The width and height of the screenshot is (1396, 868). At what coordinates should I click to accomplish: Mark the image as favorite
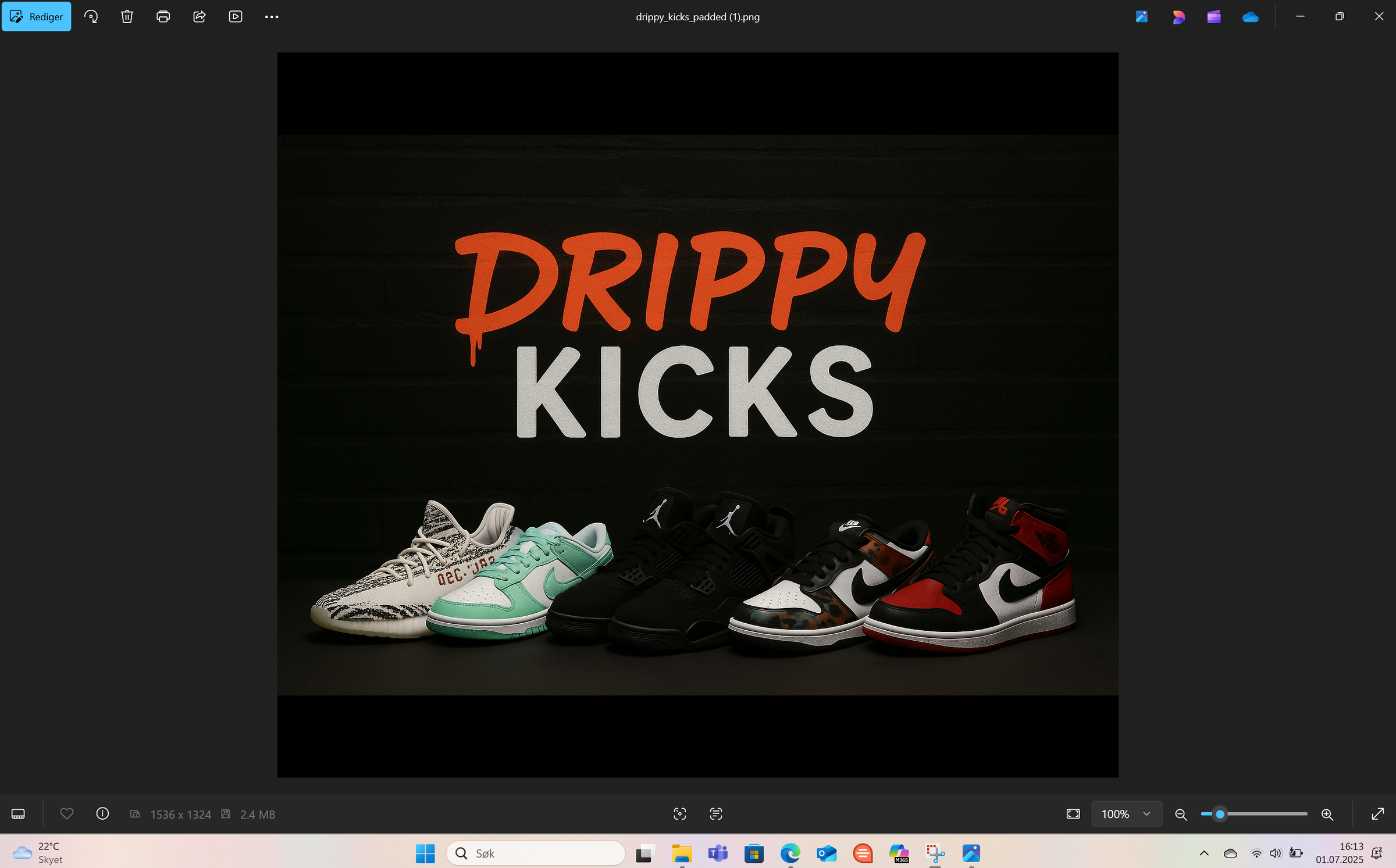(66, 814)
